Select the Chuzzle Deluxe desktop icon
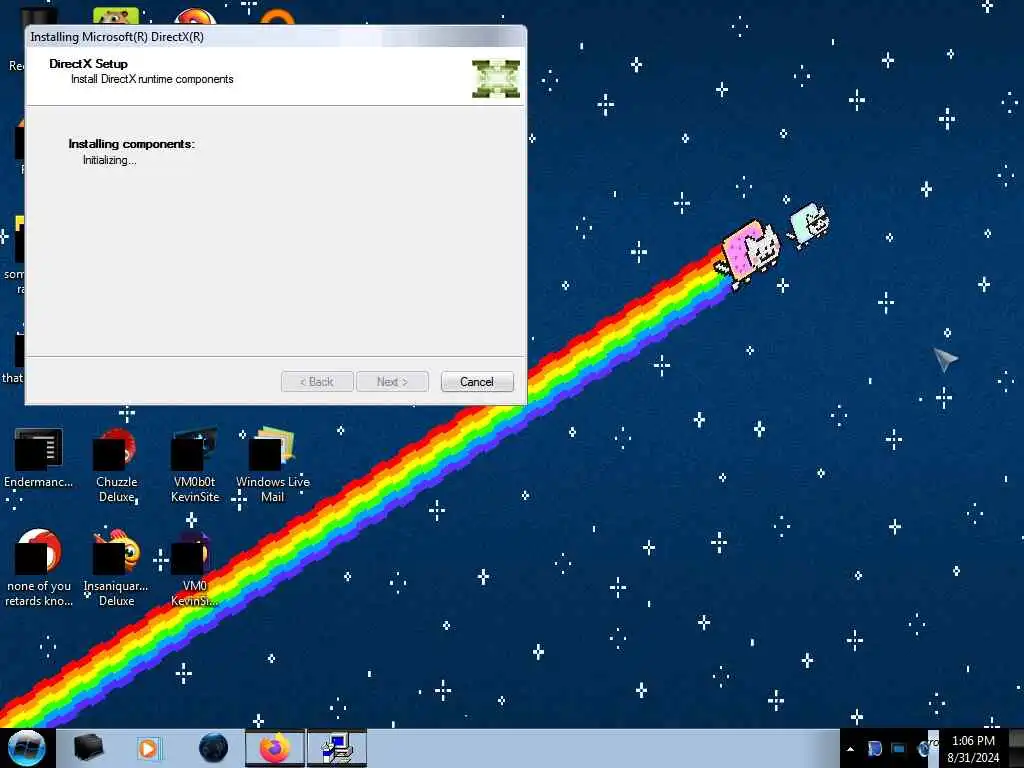This screenshot has height=768, width=1024. (117, 465)
